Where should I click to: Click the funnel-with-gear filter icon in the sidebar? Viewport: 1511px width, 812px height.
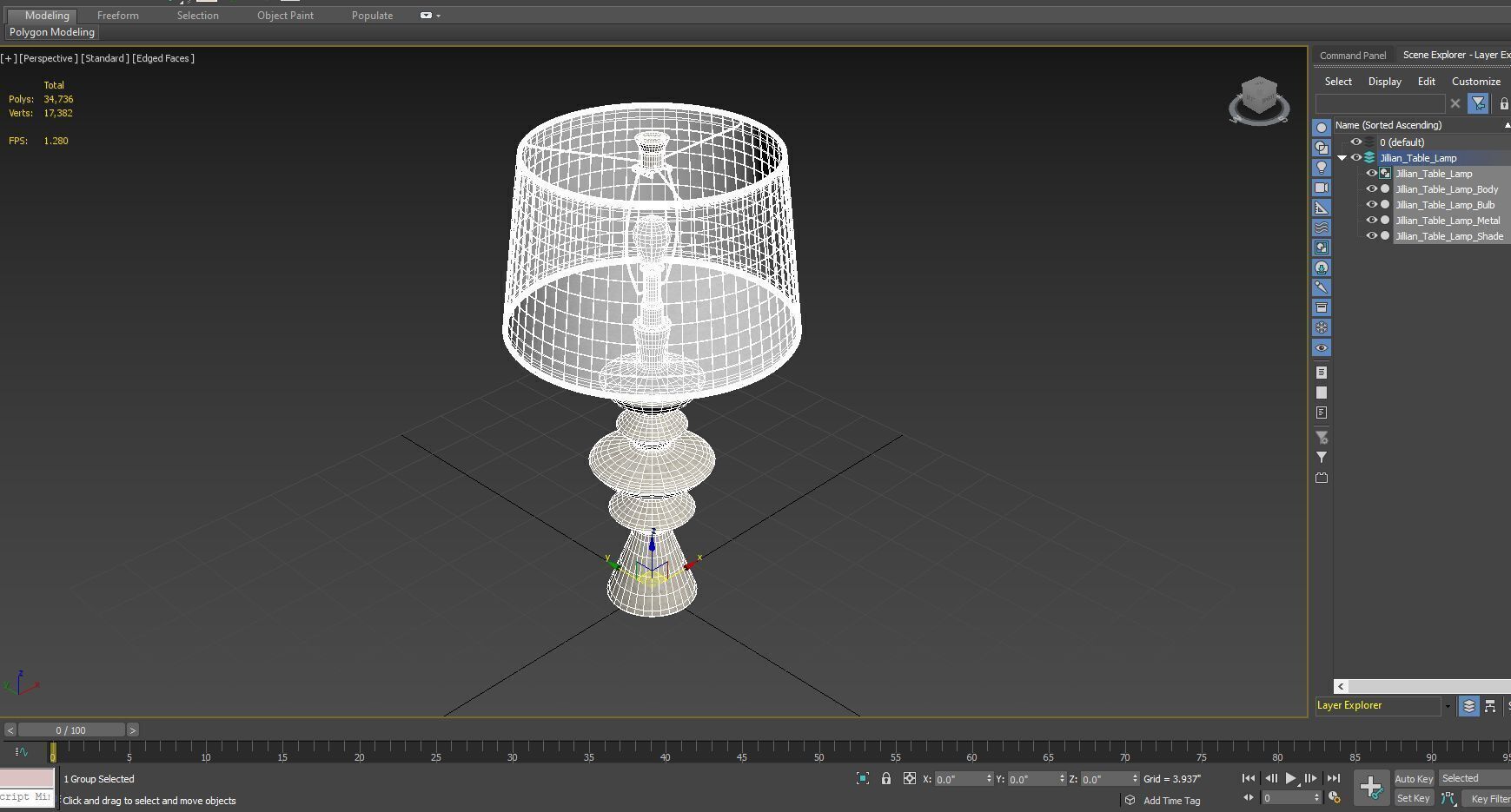1322,438
